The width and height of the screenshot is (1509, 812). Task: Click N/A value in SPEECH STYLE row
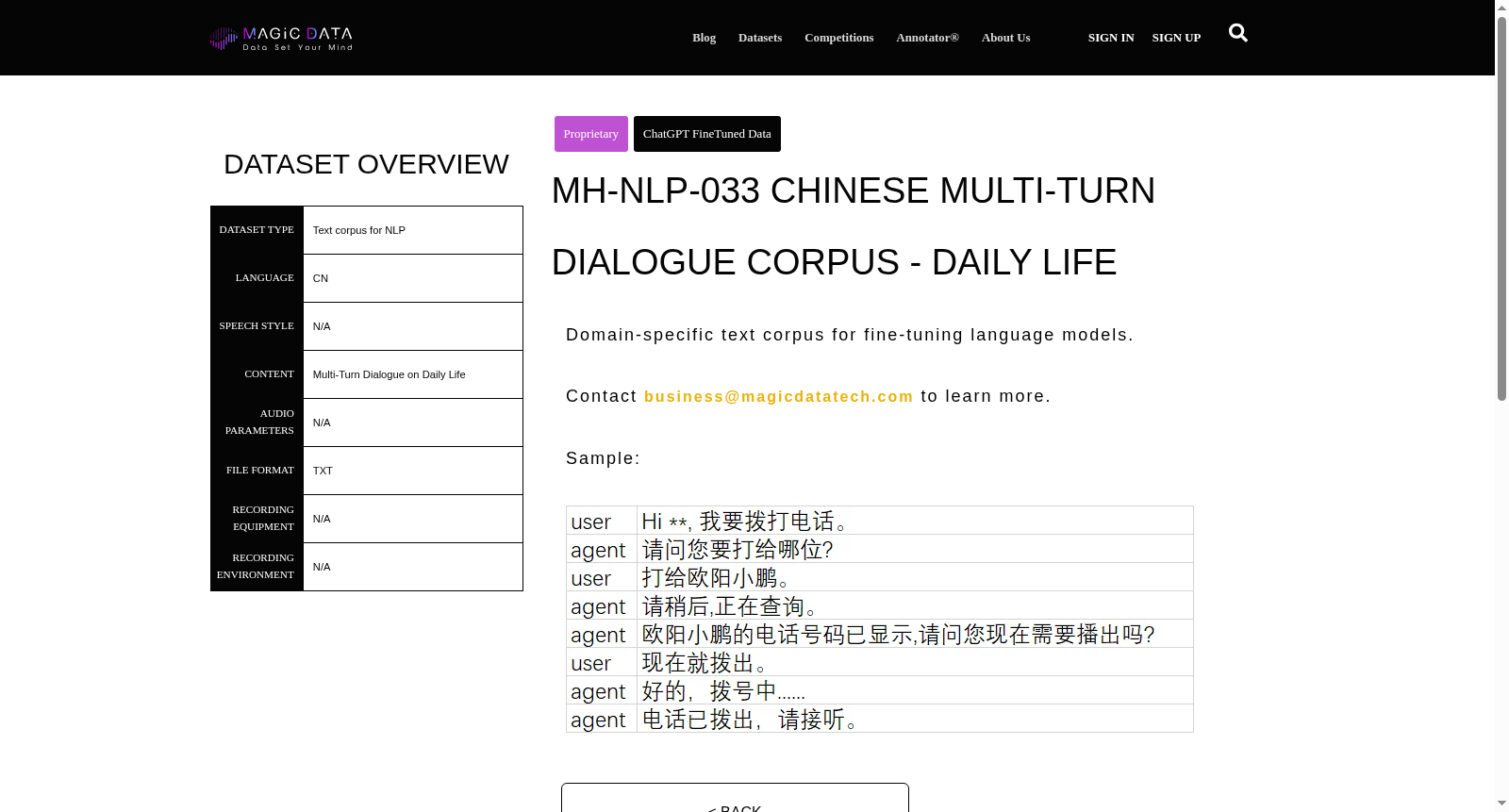click(322, 326)
